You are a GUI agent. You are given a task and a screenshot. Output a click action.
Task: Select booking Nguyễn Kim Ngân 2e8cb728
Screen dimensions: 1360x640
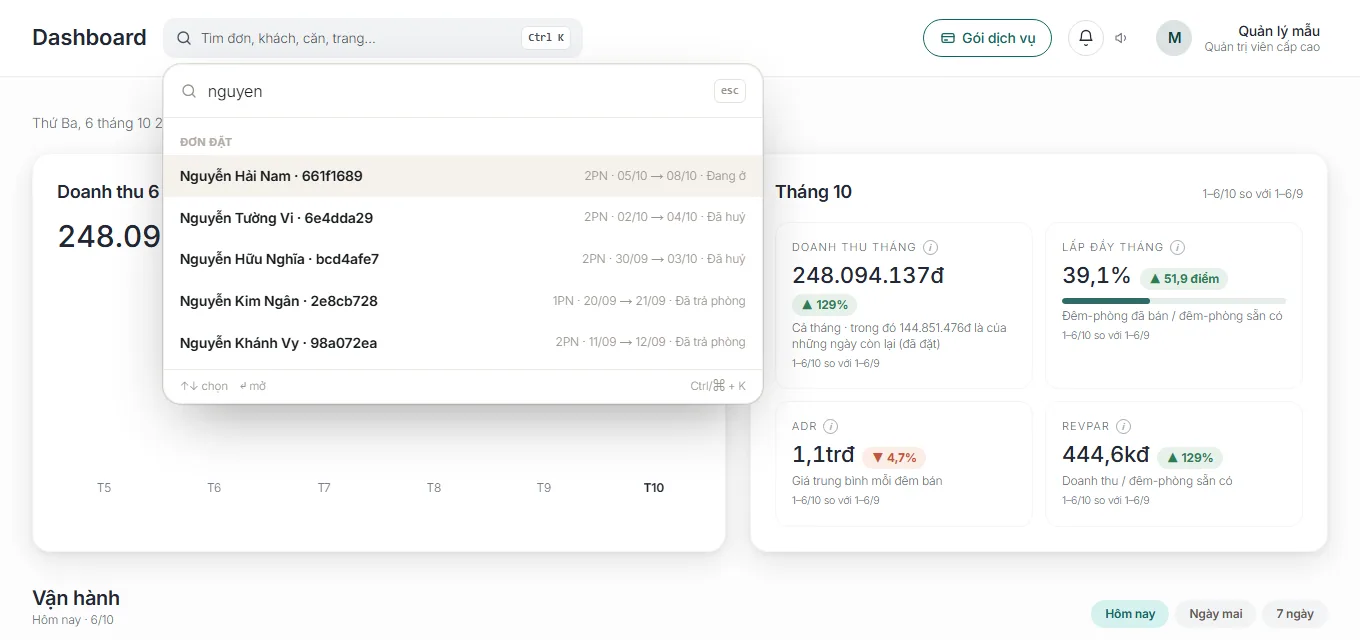pos(463,301)
